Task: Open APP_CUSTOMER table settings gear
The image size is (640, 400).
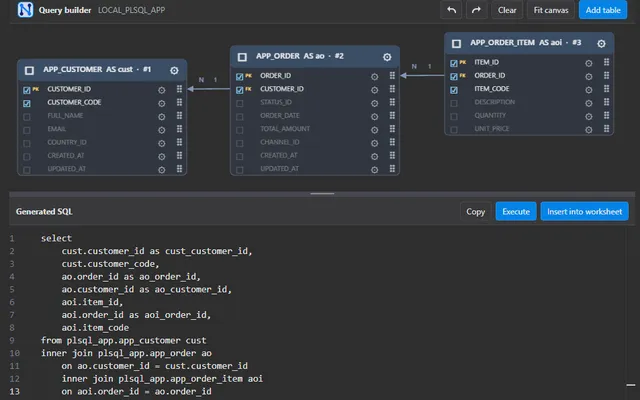Action: coord(174,71)
